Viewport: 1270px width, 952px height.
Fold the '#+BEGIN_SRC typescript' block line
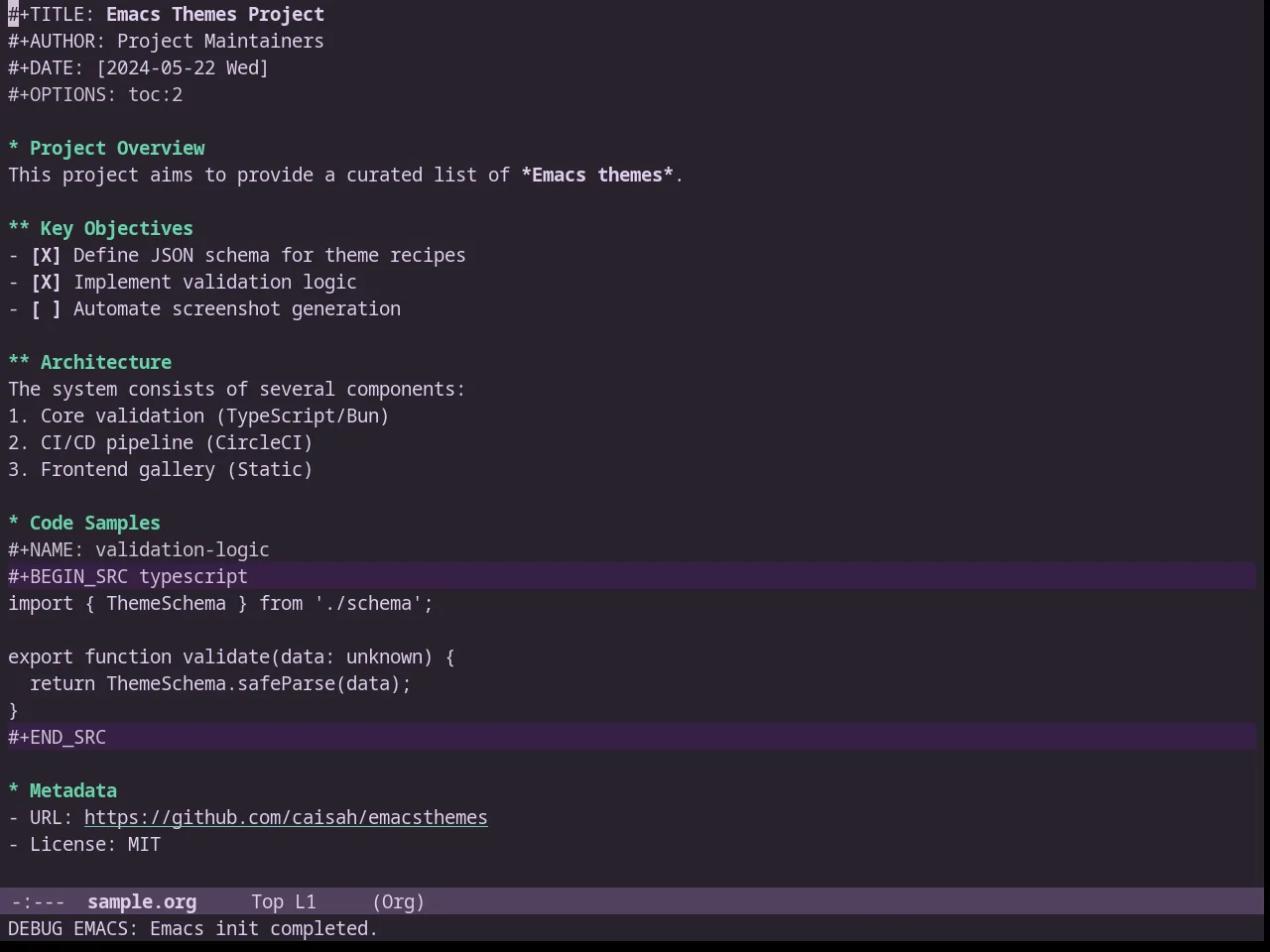pyautogui.click(x=632, y=576)
